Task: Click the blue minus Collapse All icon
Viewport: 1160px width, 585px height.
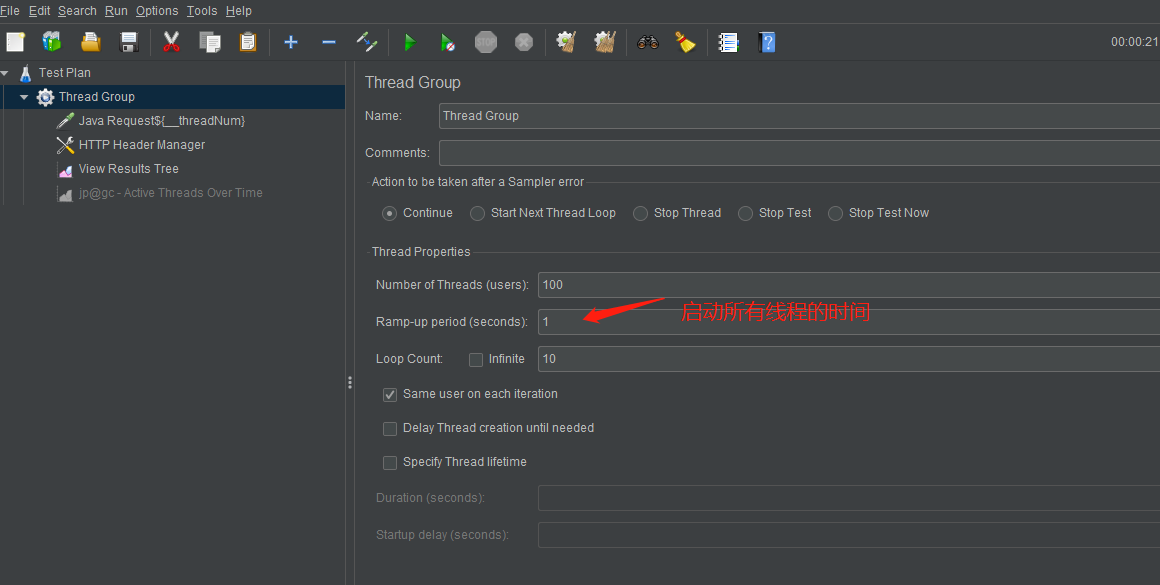Action: (329, 42)
